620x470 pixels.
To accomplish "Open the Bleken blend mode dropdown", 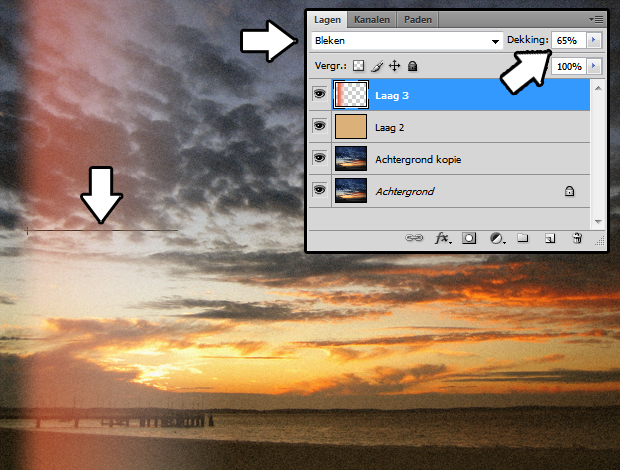I will click(x=405, y=41).
